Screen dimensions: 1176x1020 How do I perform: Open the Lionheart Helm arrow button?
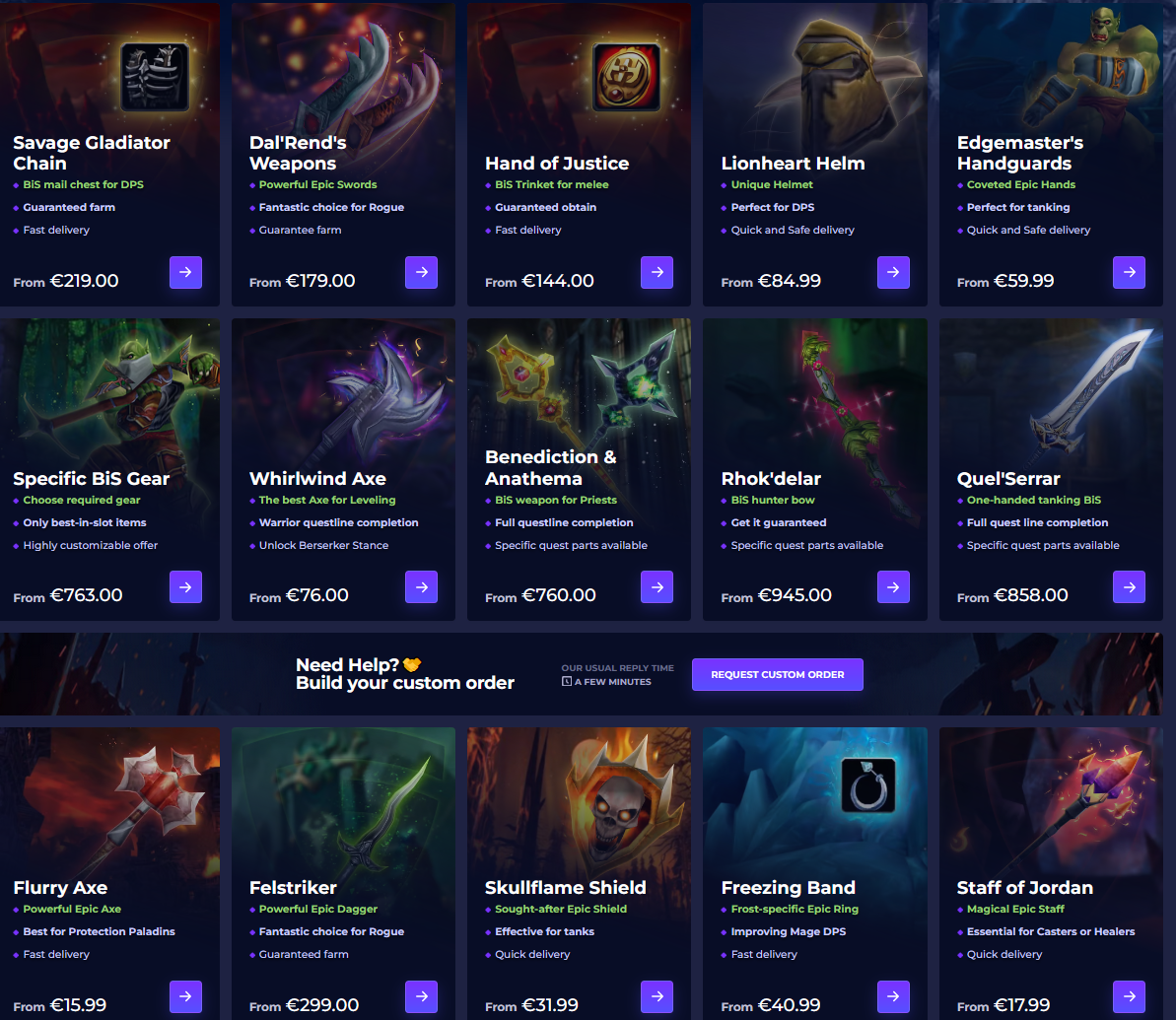(x=893, y=272)
